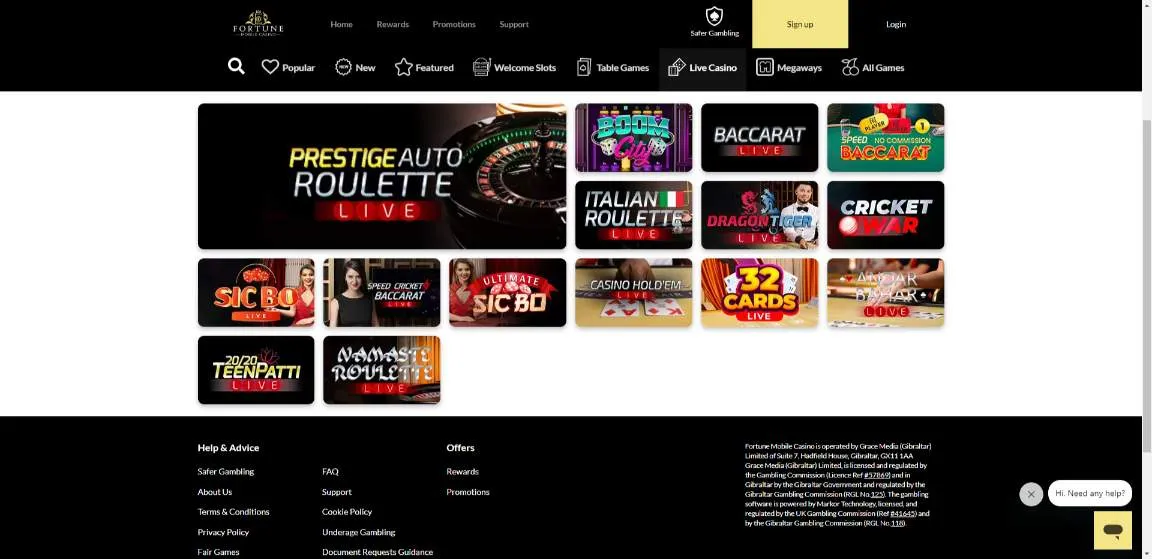Open the Safer Gambling footer link

pyautogui.click(x=226, y=472)
